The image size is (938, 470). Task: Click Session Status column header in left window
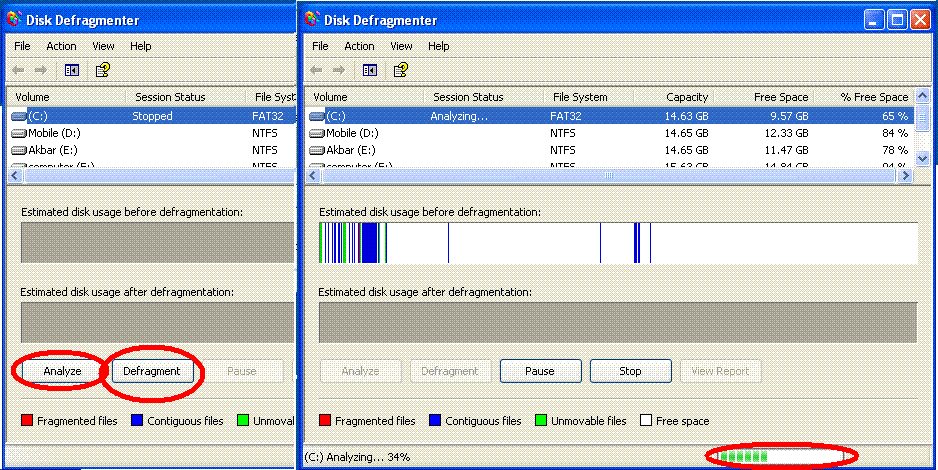tap(185, 97)
